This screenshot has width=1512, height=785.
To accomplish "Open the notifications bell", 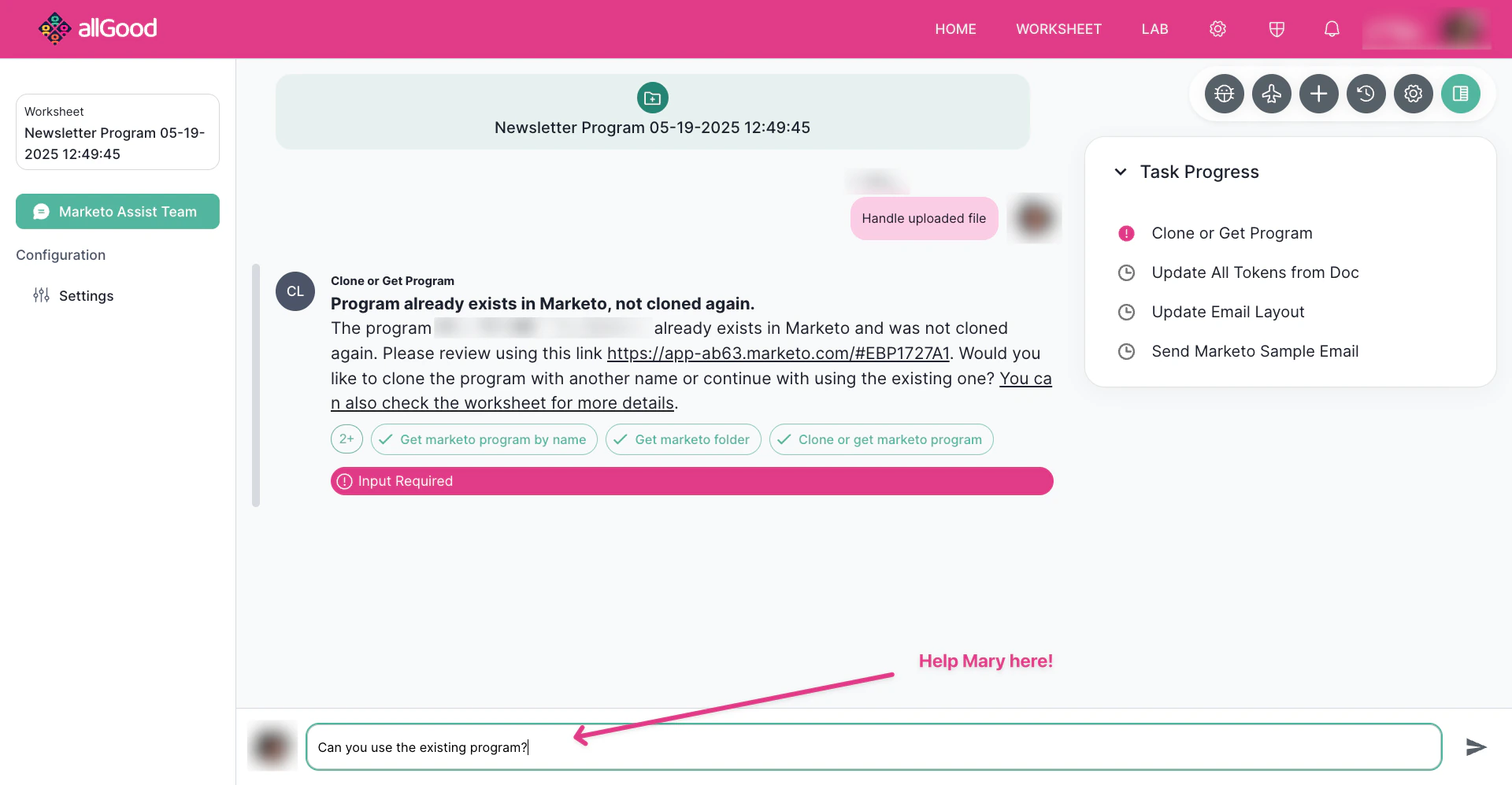I will pyautogui.click(x=1332, y=29).
